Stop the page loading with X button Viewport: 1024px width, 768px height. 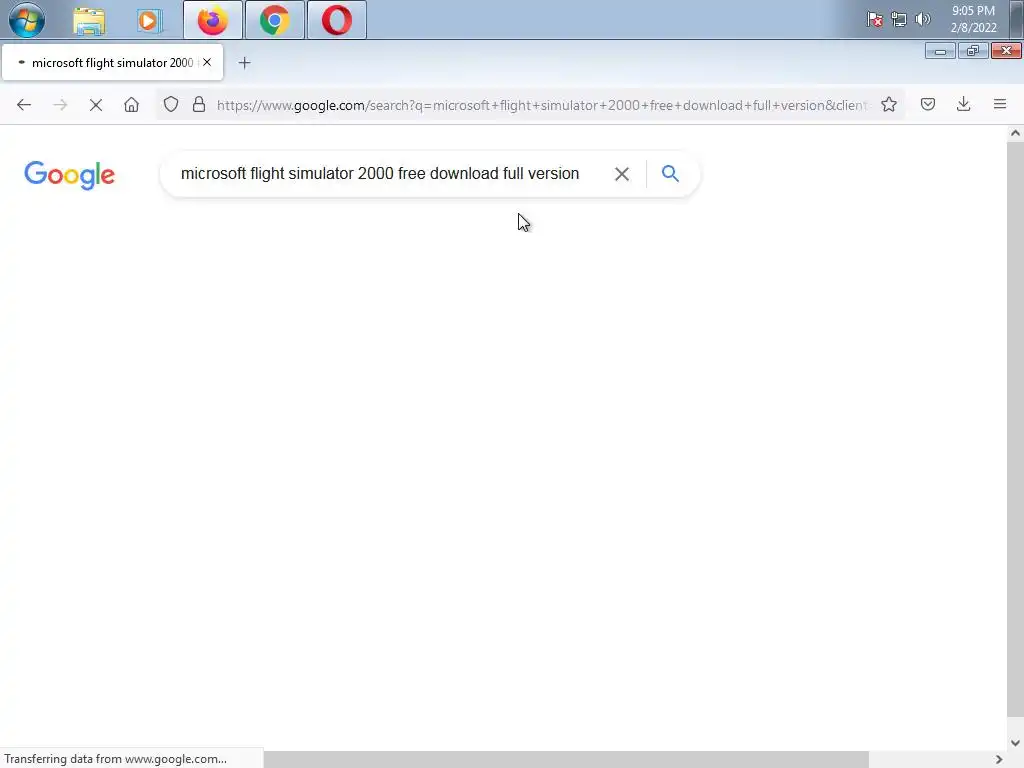(96, 104)
